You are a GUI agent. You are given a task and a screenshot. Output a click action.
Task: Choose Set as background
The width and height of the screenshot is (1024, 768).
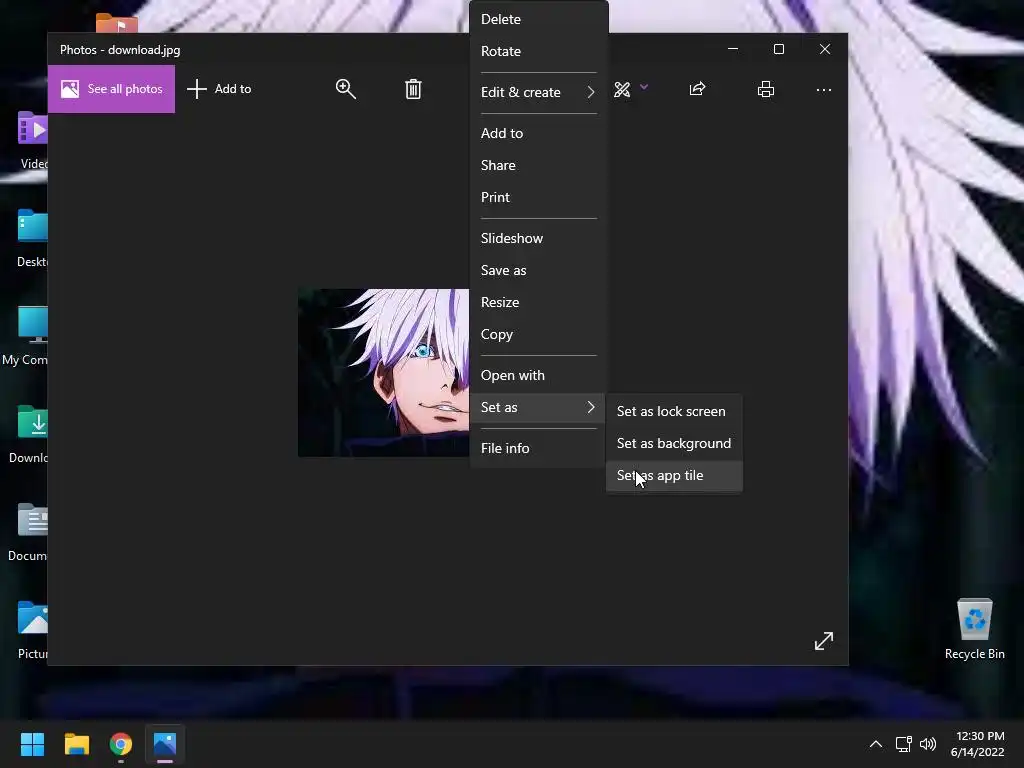[x=674, y=443]
